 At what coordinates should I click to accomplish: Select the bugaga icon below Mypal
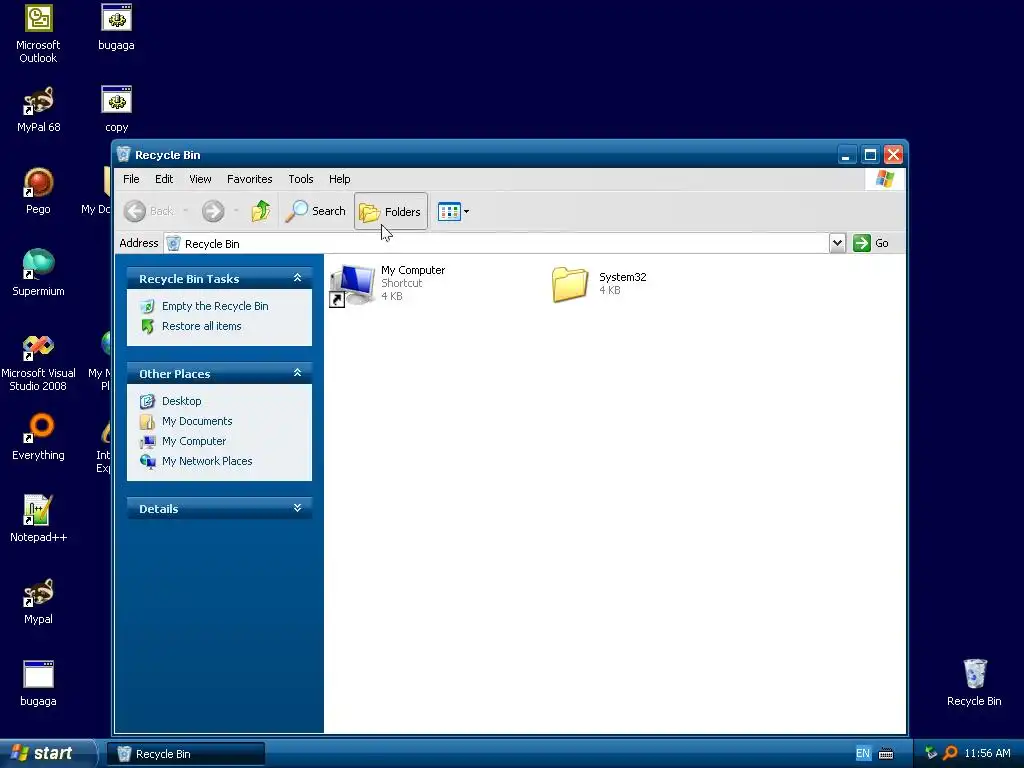click(38, 684)
